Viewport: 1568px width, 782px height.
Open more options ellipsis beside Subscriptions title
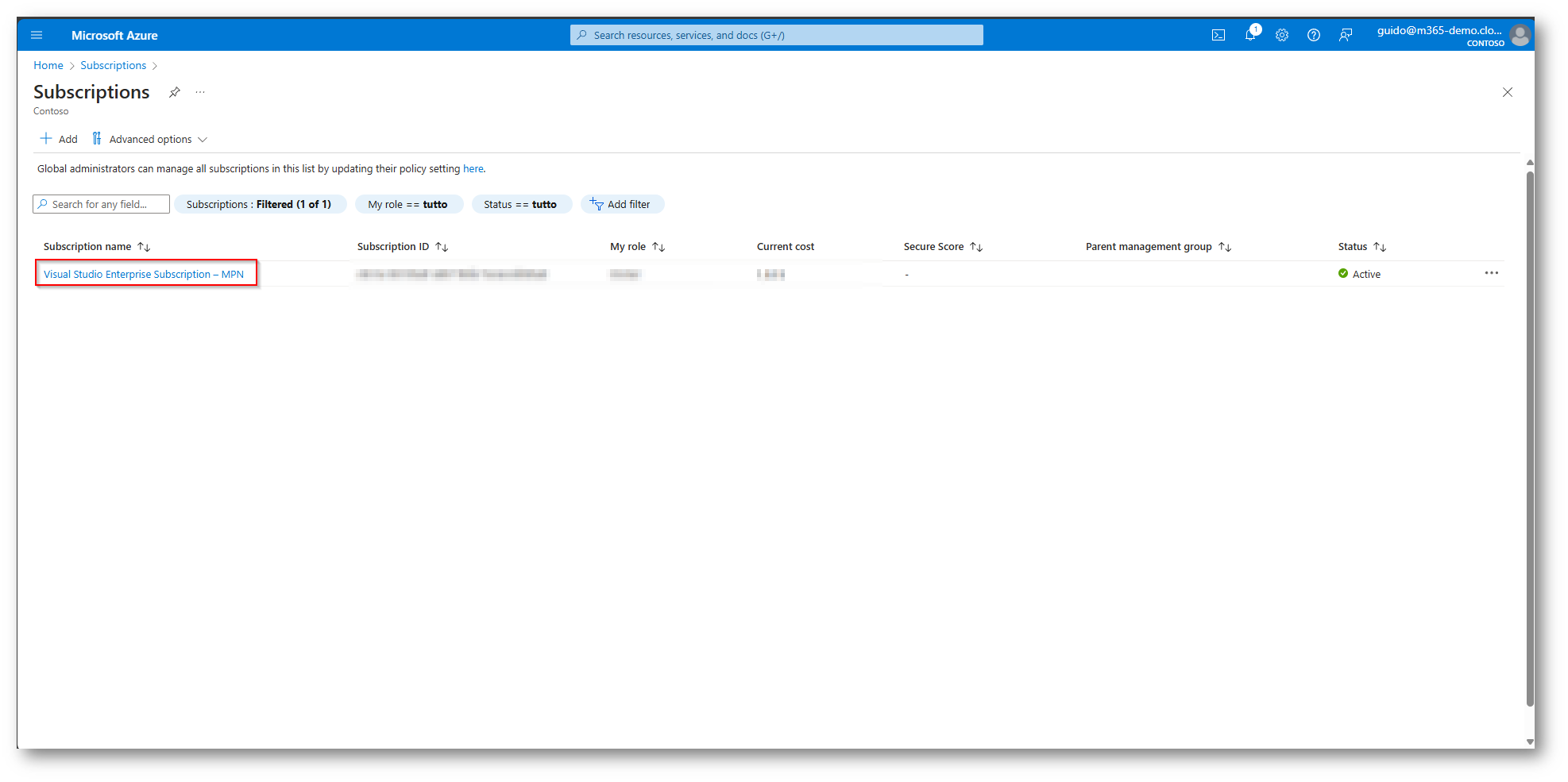(x=200, y=92)
